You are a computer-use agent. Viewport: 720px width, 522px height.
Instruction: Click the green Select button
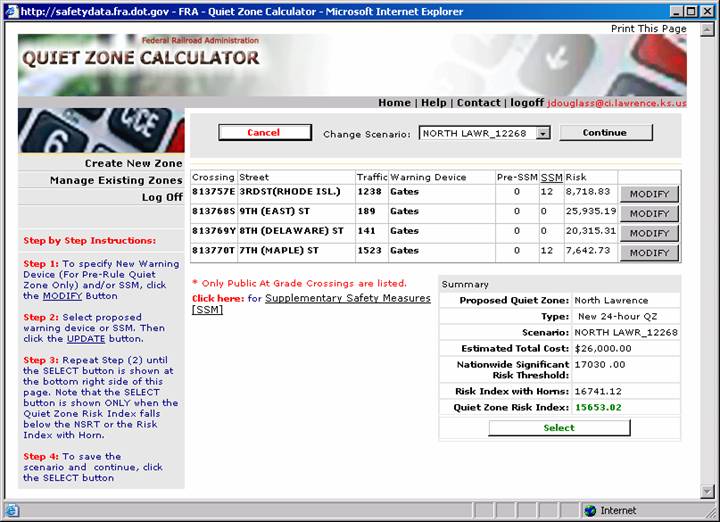[559, 428]
